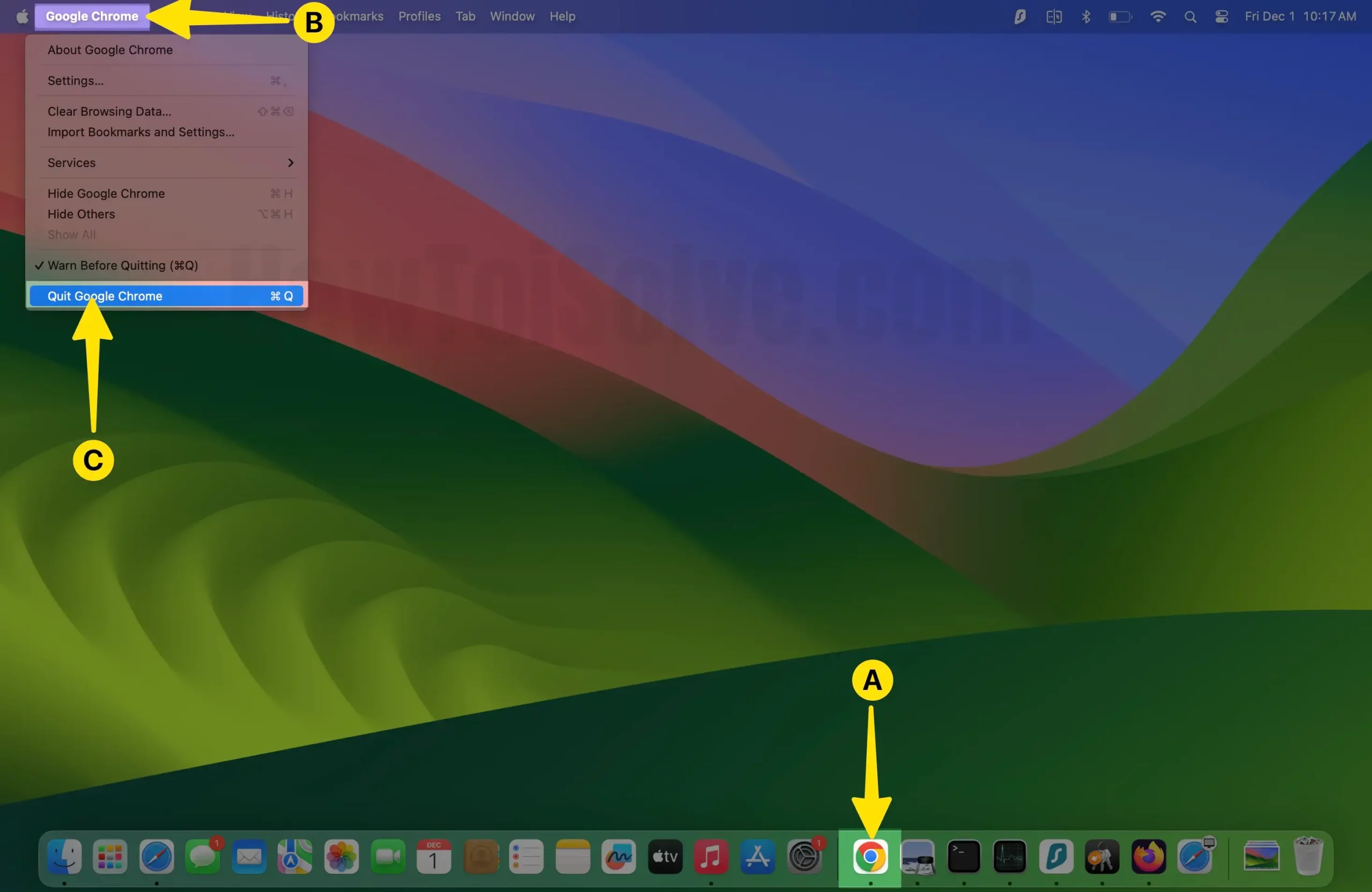Open the Apple menu
Screen dimensions: 1372x892
pos(22,16)
